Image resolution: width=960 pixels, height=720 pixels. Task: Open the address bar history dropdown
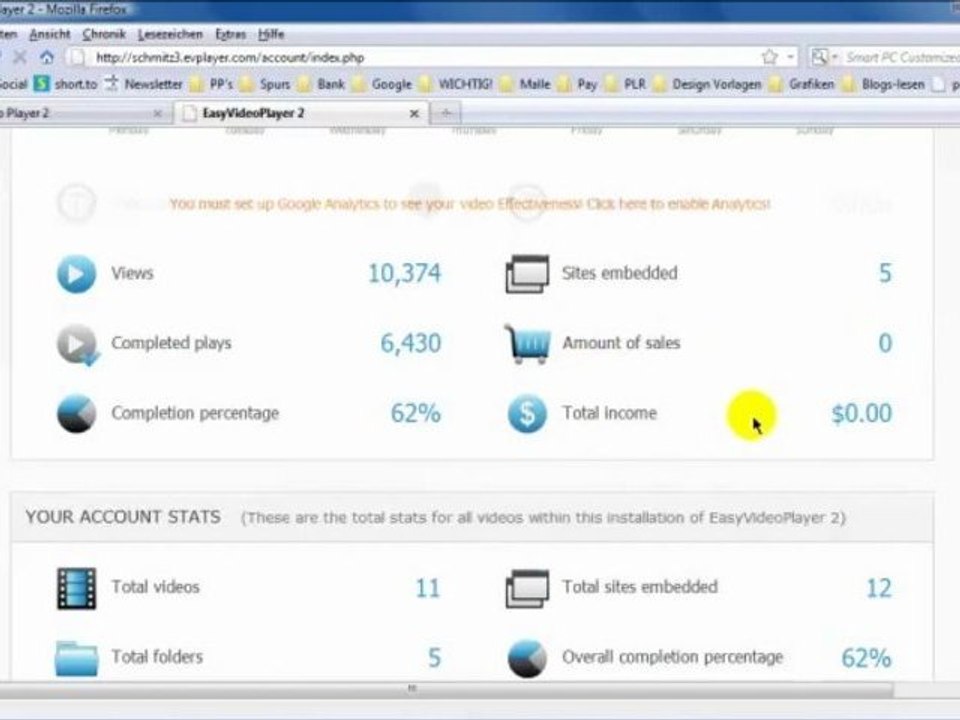coord(790,58)
